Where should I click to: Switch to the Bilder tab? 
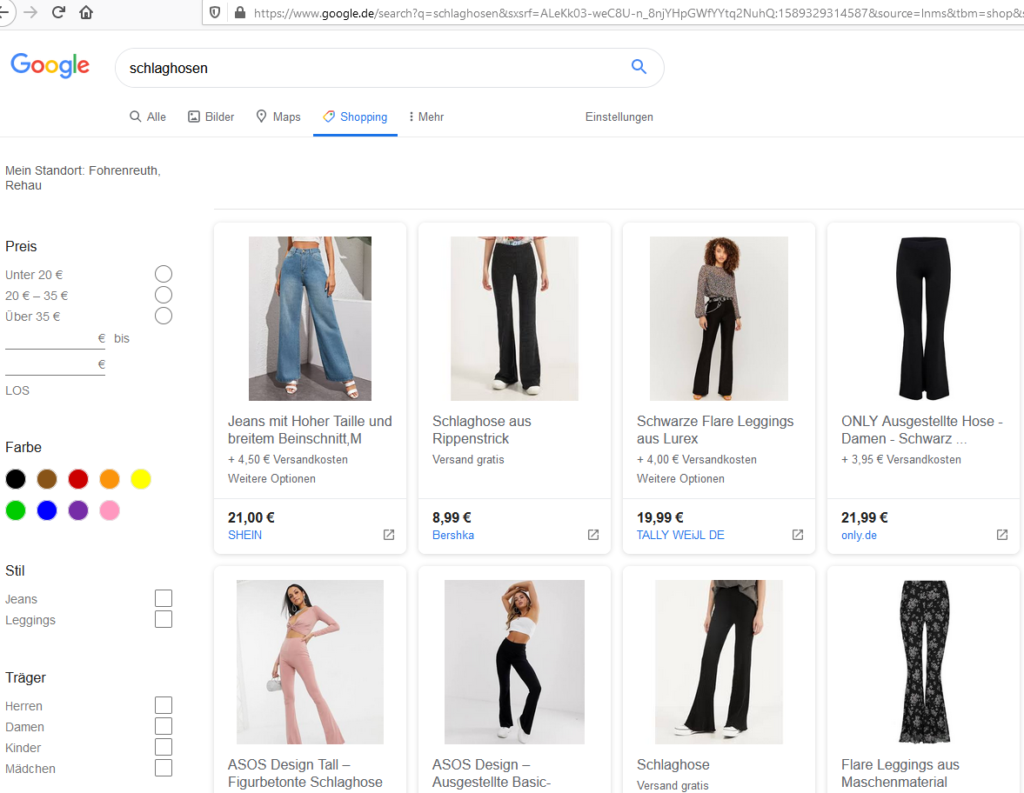[x=211, y=117]
